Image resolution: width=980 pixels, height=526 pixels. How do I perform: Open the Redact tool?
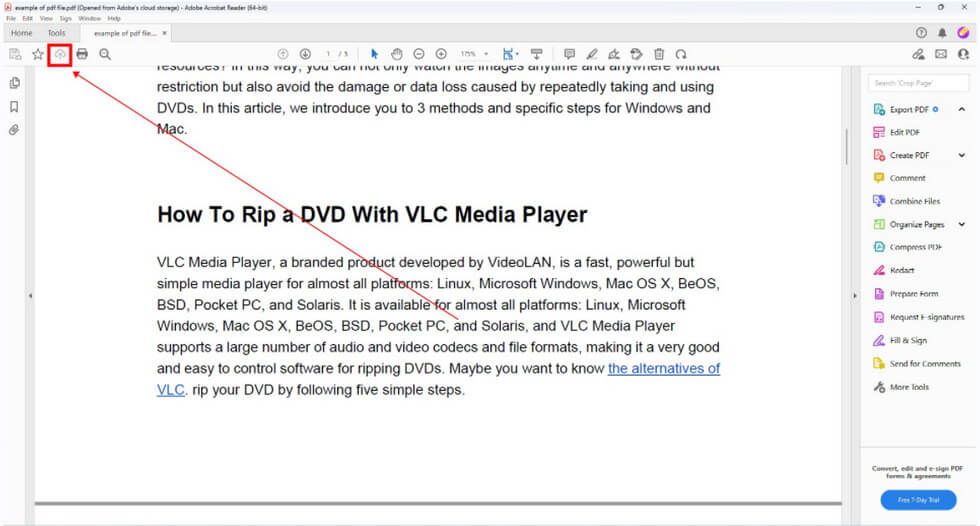(894, 270)
